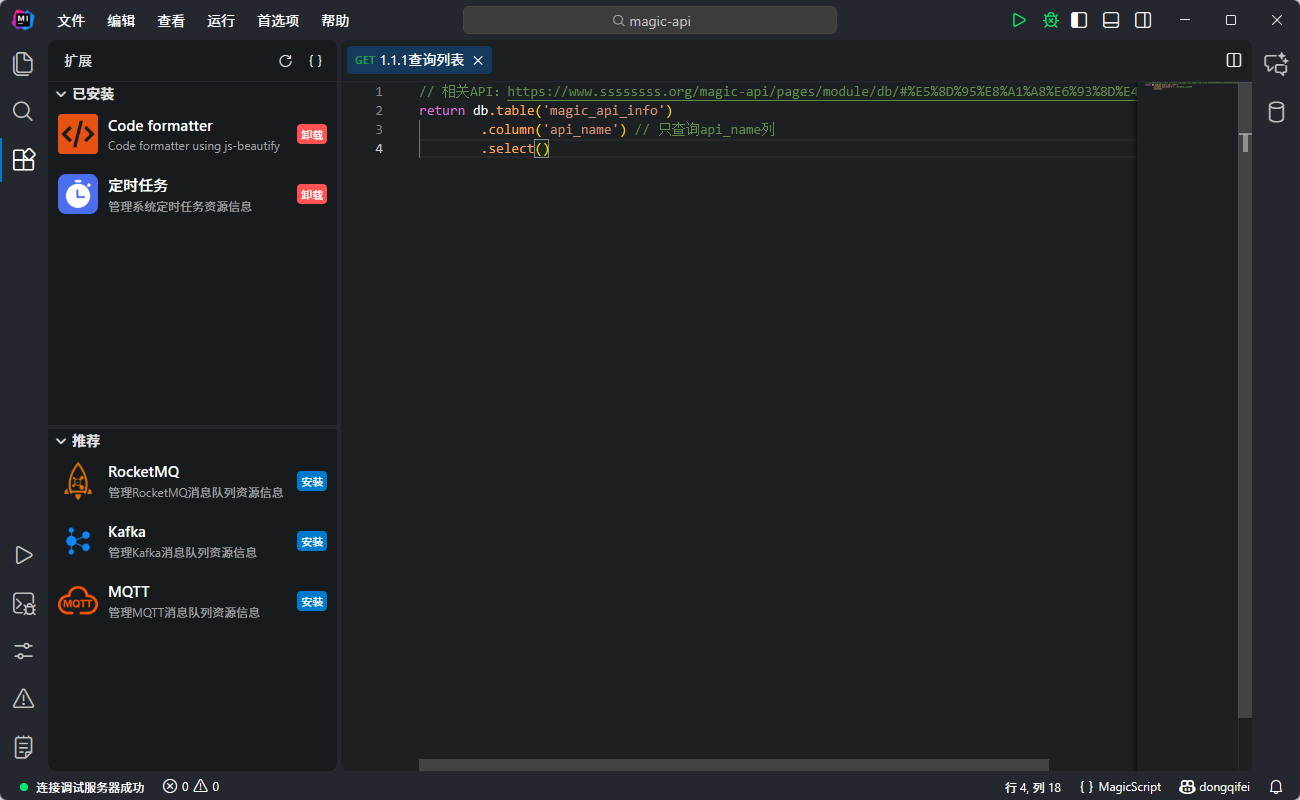1300x800 pixels.
Task: Refresh the extensions list
Action: point(285,61)
